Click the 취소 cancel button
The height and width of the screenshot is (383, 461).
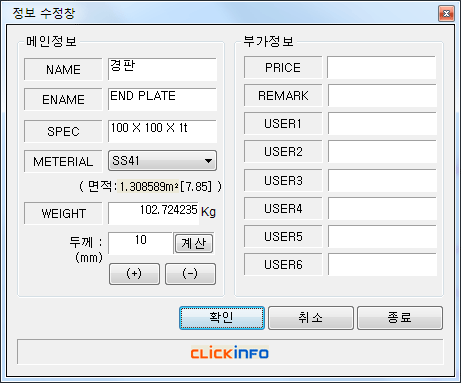pyautogui.click(x=311, y=318)
